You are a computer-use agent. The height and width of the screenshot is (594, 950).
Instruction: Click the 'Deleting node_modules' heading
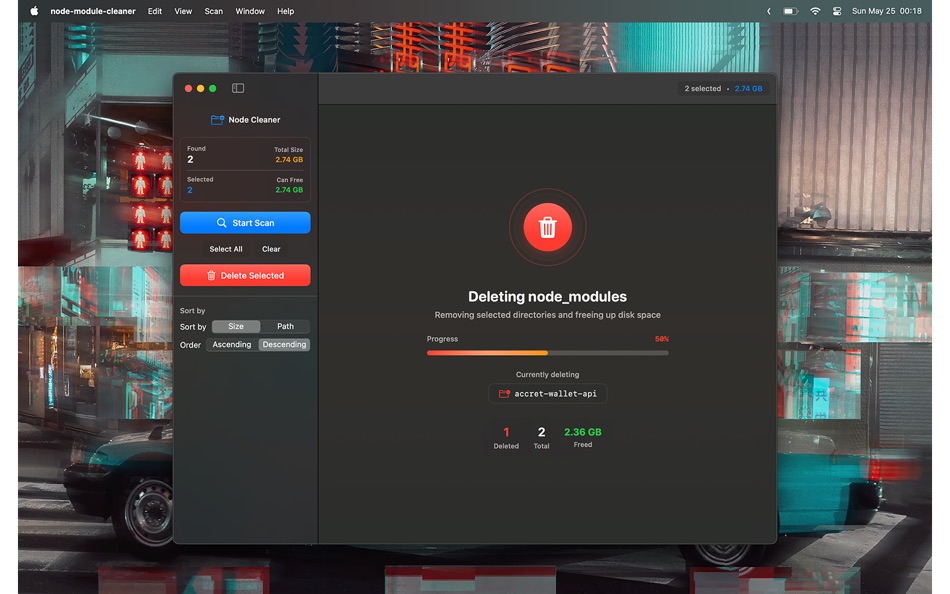pyautogui.click(x=548, y=297)
